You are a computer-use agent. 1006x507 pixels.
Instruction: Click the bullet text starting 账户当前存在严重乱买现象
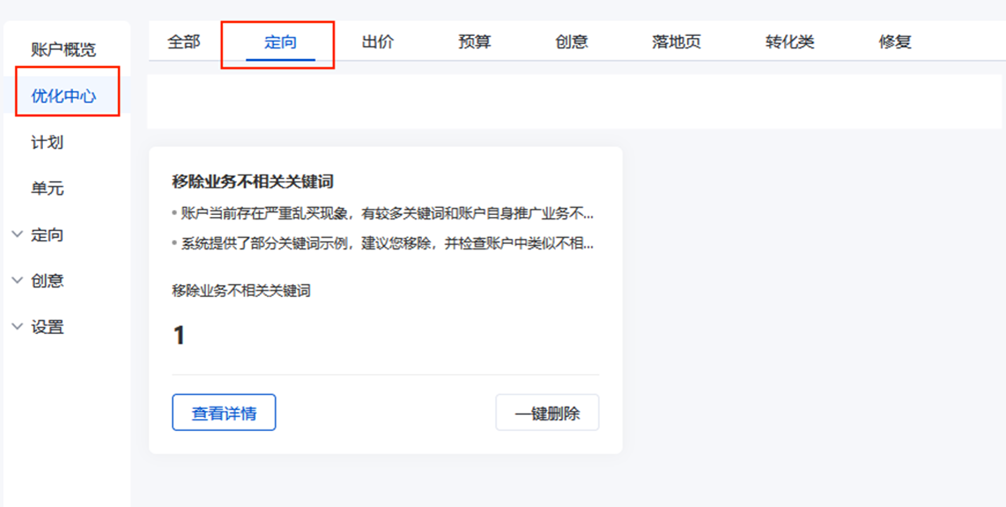pos(387,214)
